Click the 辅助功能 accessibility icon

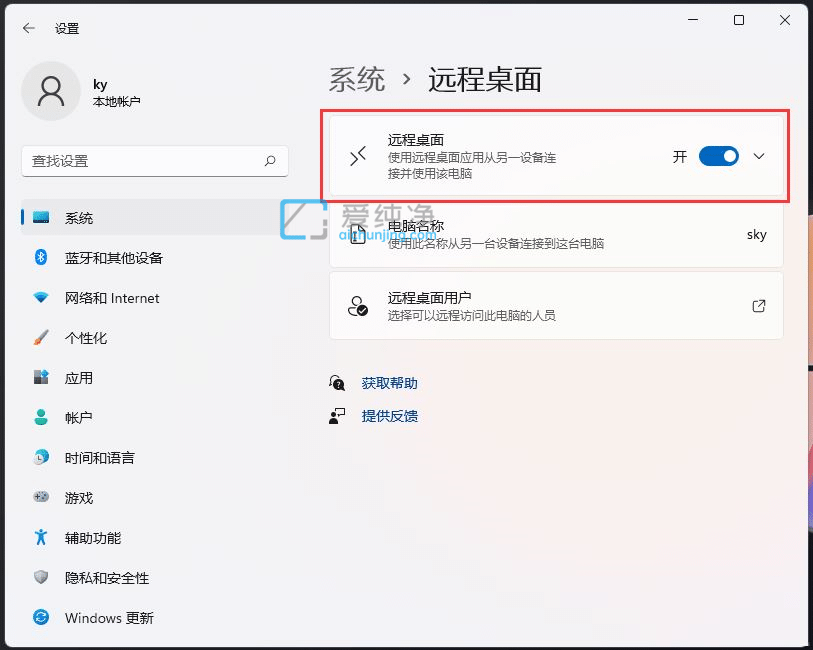pos(41,537)
